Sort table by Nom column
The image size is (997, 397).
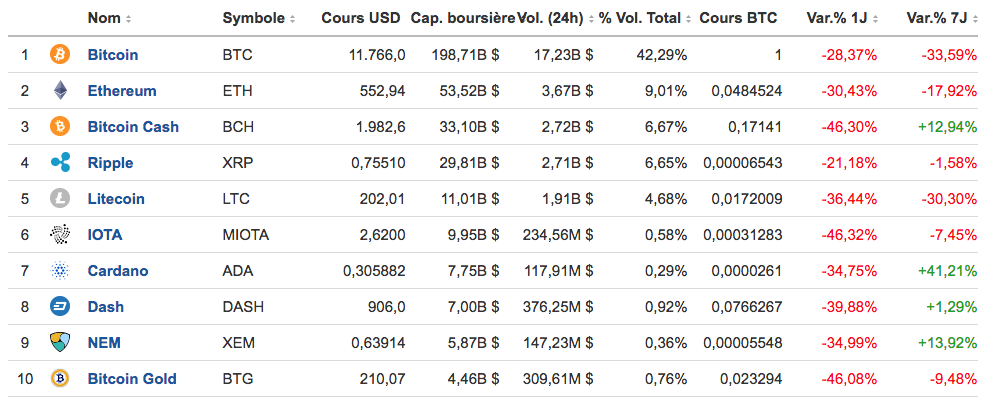(109, 18)
